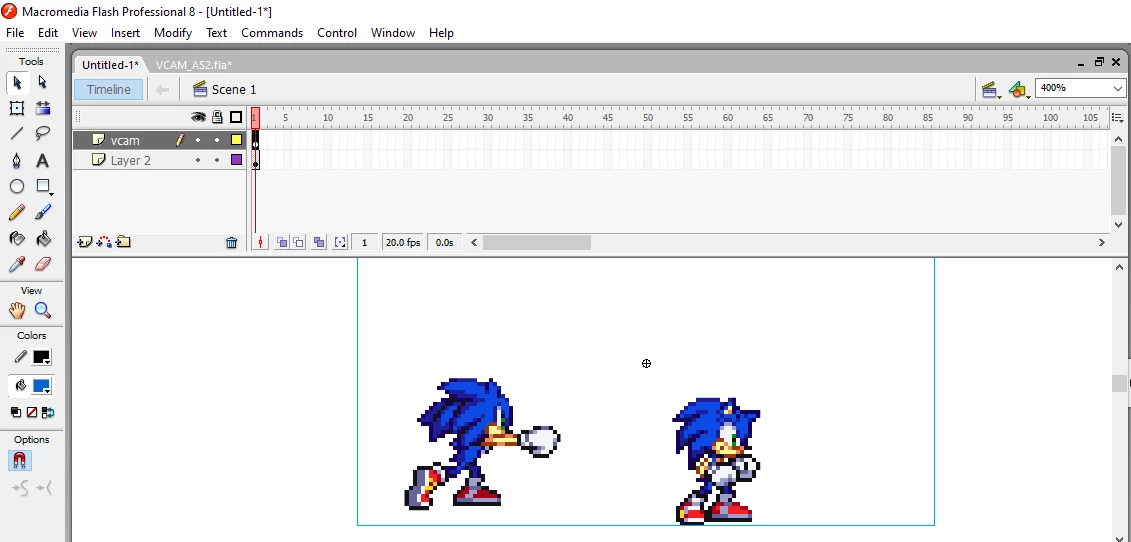Switch to VCAM_AS2.fla document tab

pos(193,65)
